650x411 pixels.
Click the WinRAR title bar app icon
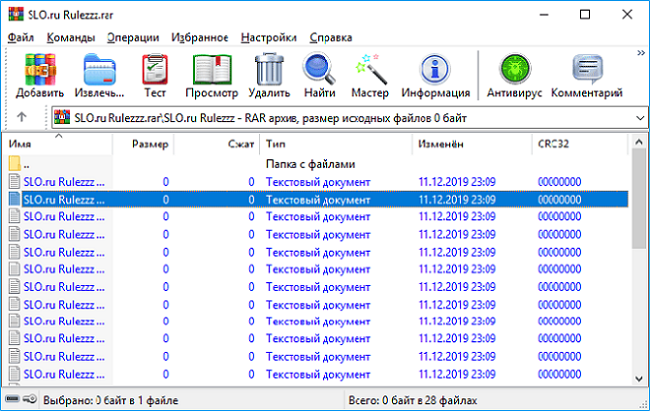(x=16, y=14)
